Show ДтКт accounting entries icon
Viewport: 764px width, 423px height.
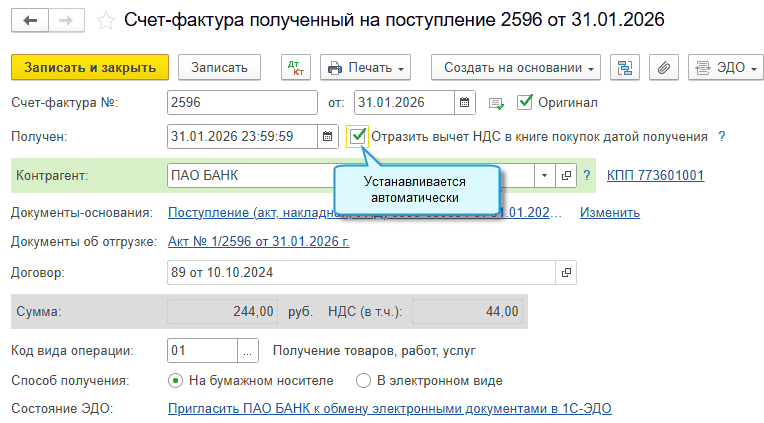(296, 67)
